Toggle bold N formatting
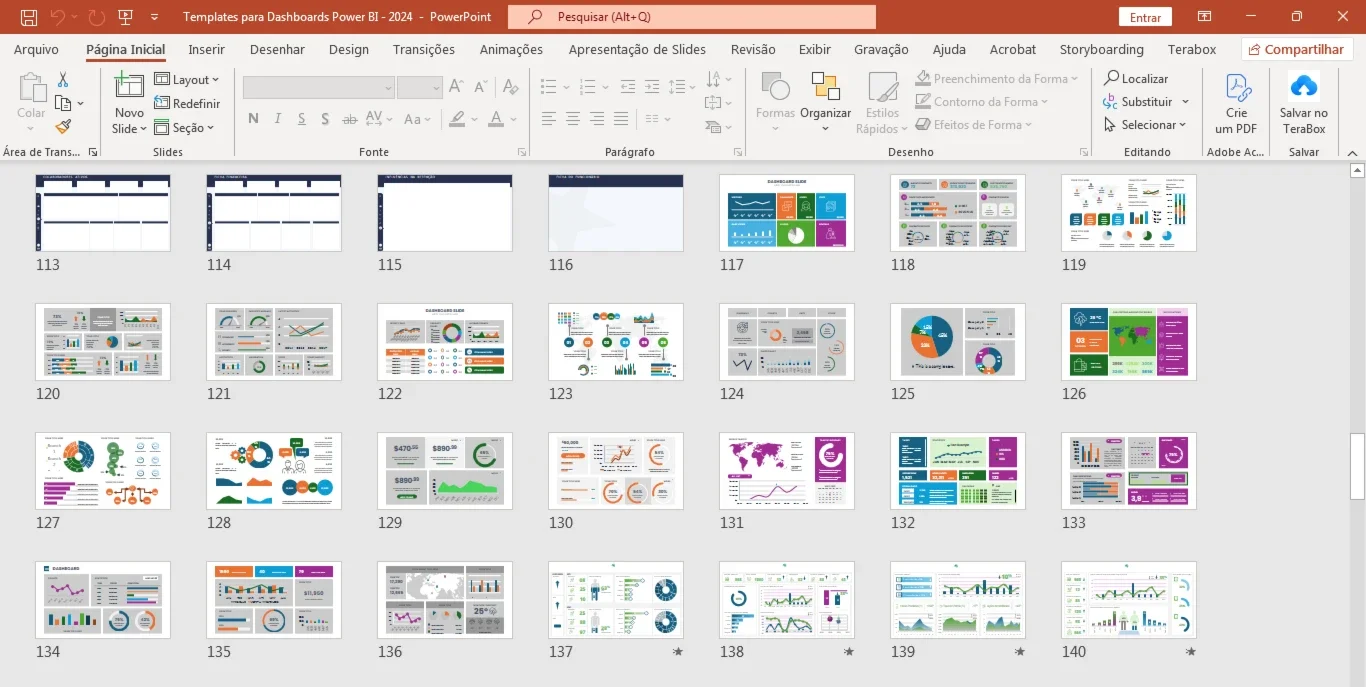 (x=253, y=119)
